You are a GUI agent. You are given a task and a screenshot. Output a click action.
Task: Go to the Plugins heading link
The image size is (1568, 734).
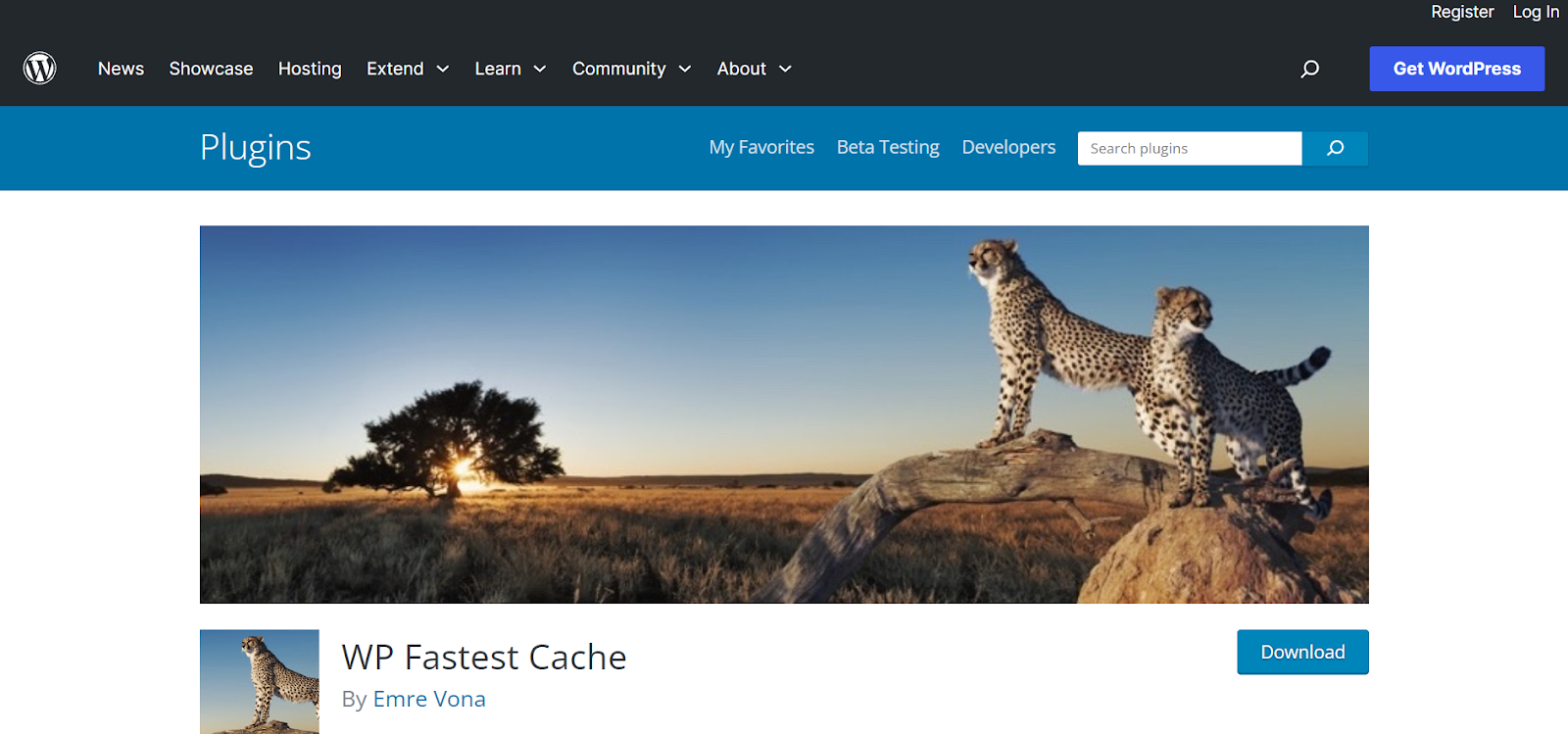pyautogui.click(x=256, y=148)
